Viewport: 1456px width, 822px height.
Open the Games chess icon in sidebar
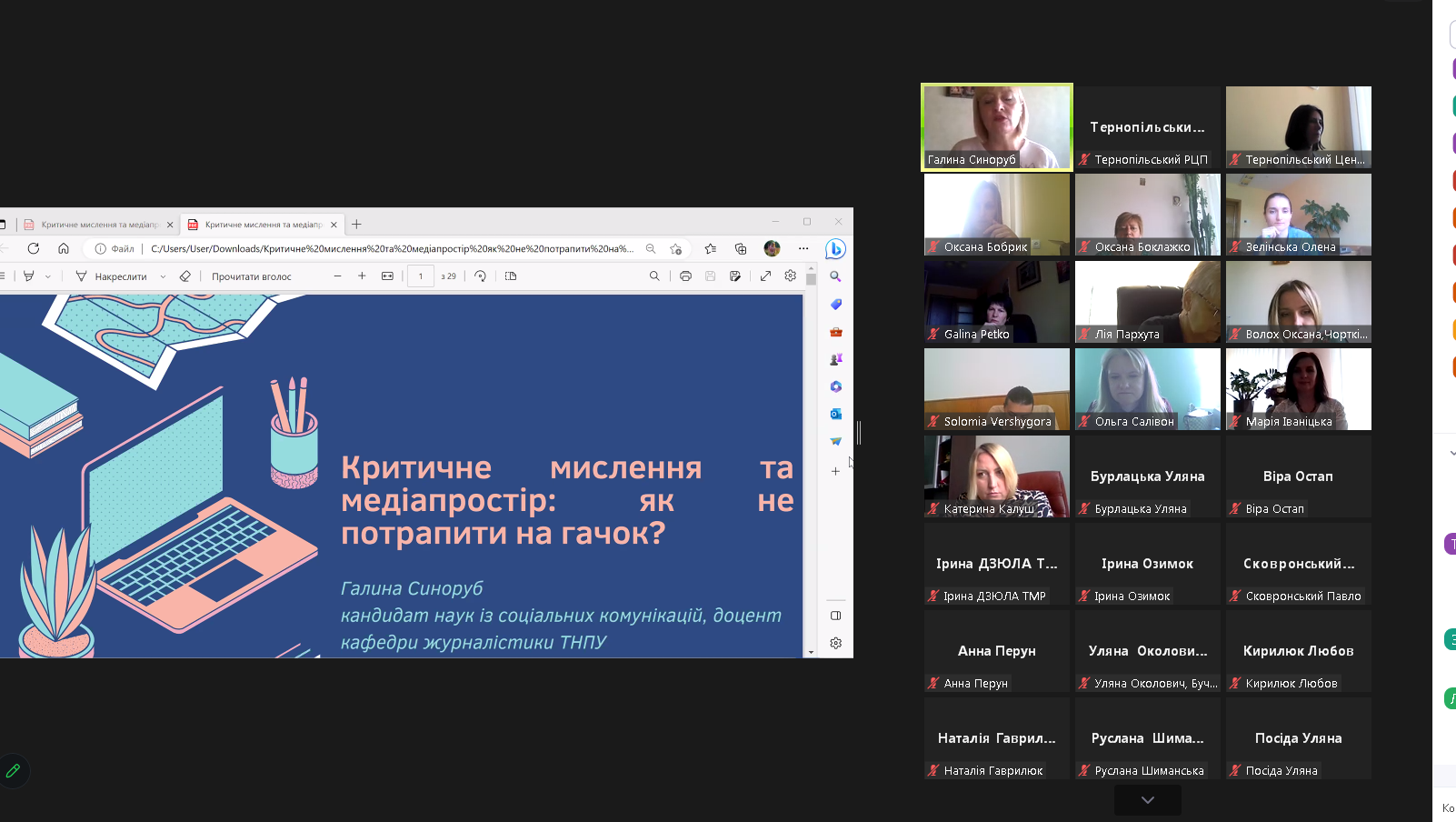coord(835,359)
